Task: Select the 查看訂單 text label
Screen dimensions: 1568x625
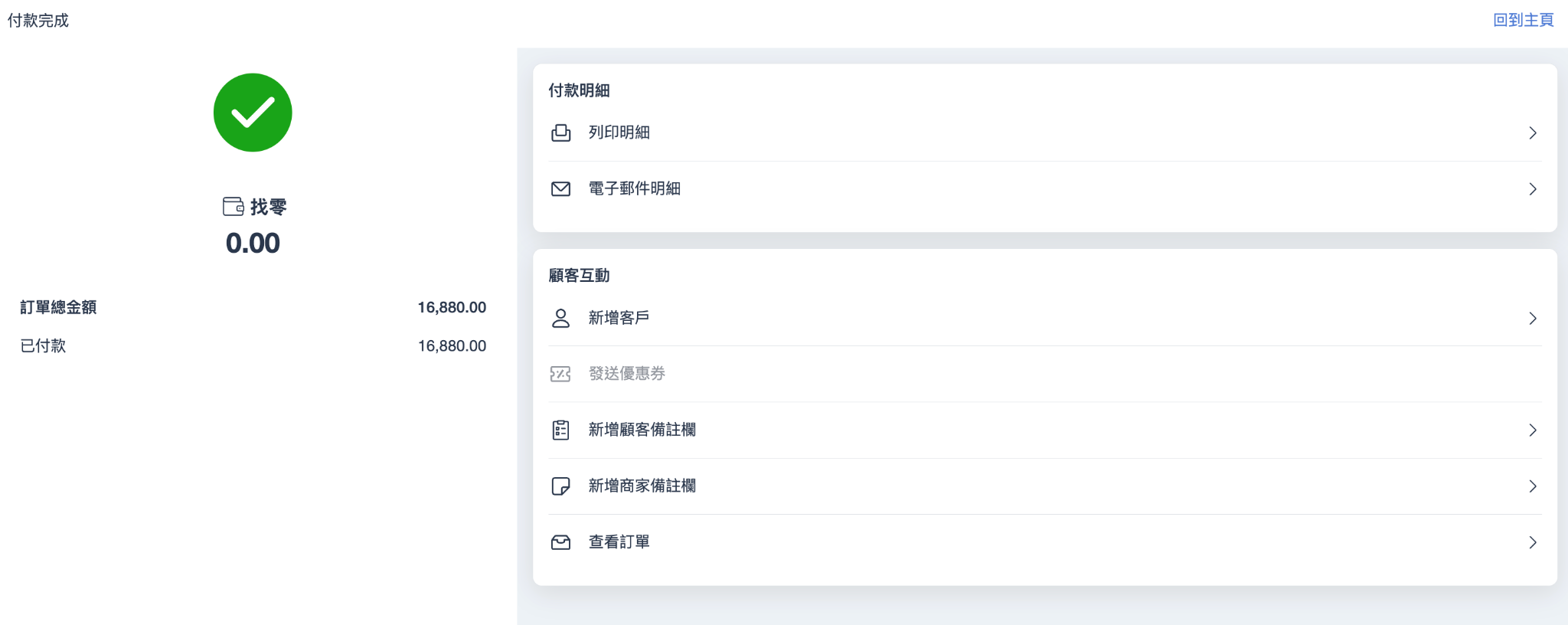Action: click(619, 542)
